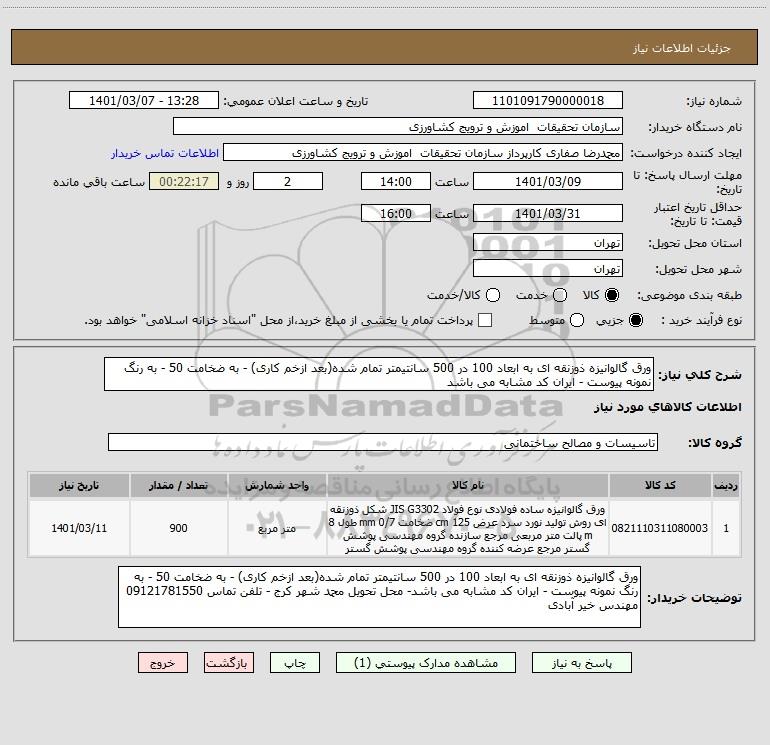The width and height of the screenshot is (770, 745).
Task: Click the تاریخ نیاز column header
Action: click(79, 485)
